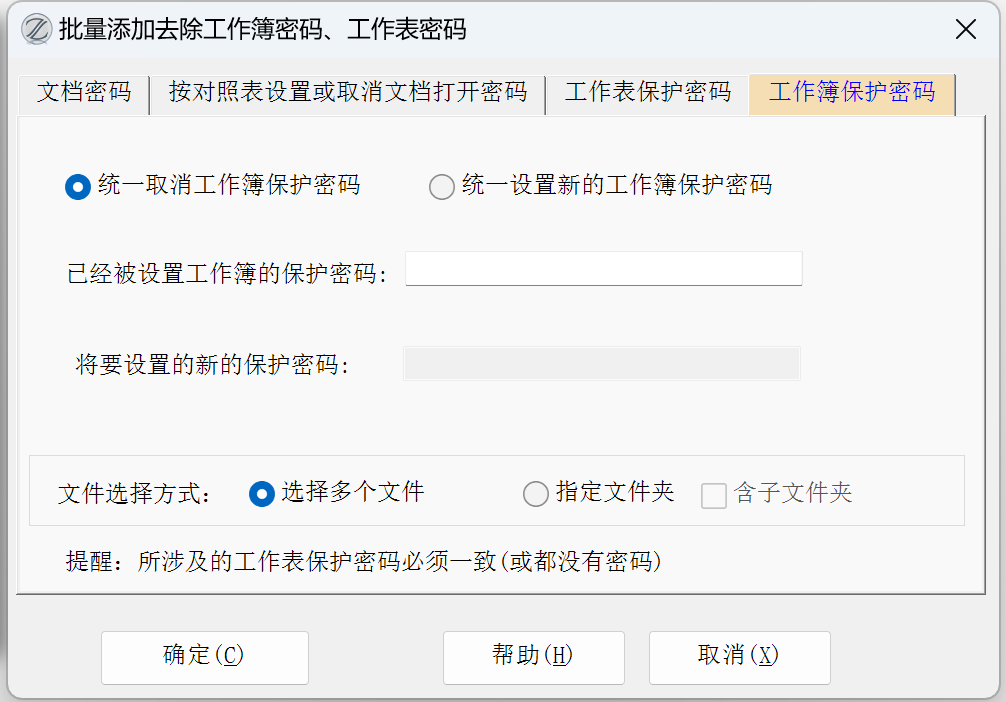The image size is (1006, 702).
Task: Open the 按对照表设置或取消文档打开密码 tab
Action: pos(347,94)
